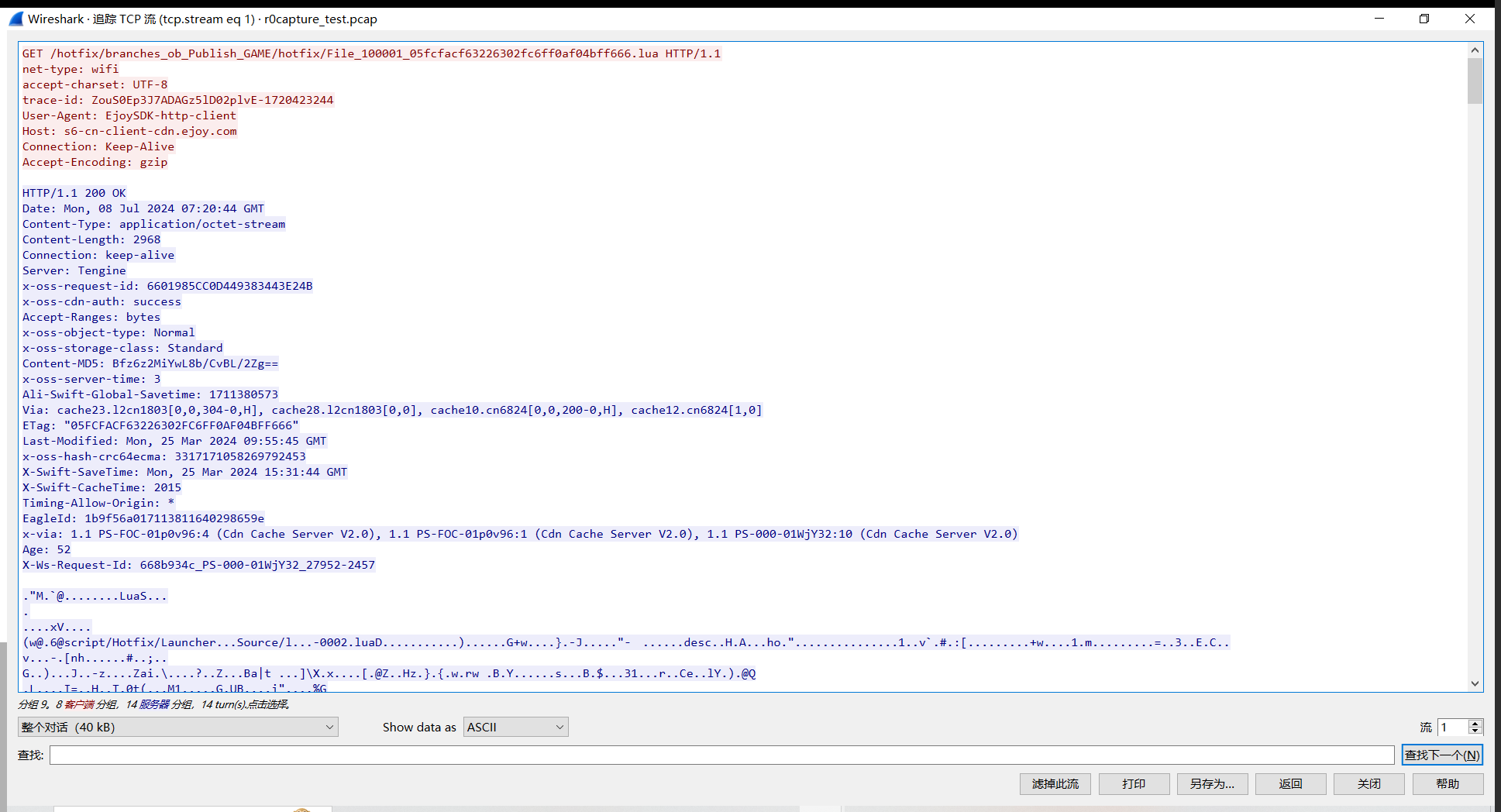
Task: Click the 'Server: Tengine' line
Action: coord(74,270)
